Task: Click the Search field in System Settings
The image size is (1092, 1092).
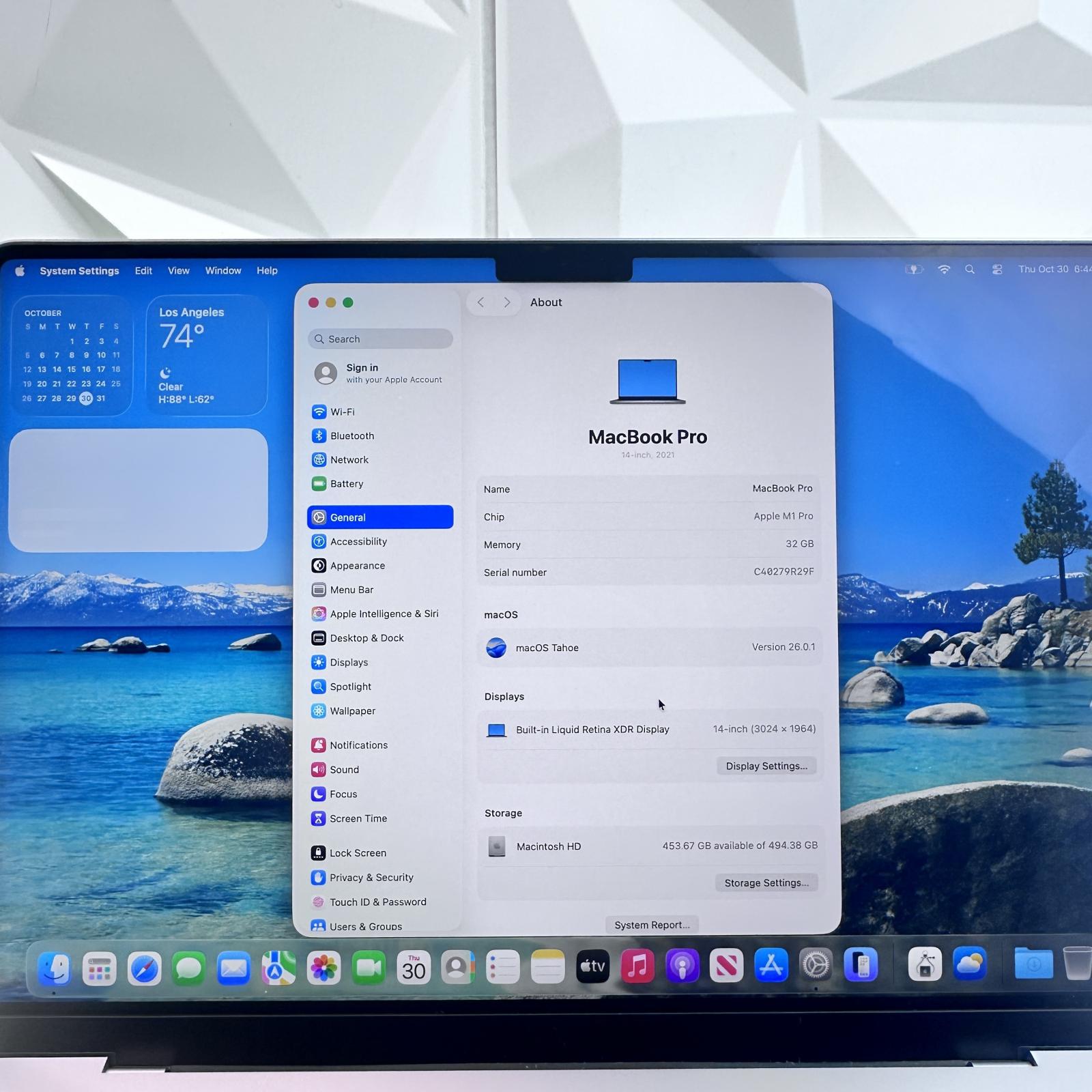Action: (380, 339)
